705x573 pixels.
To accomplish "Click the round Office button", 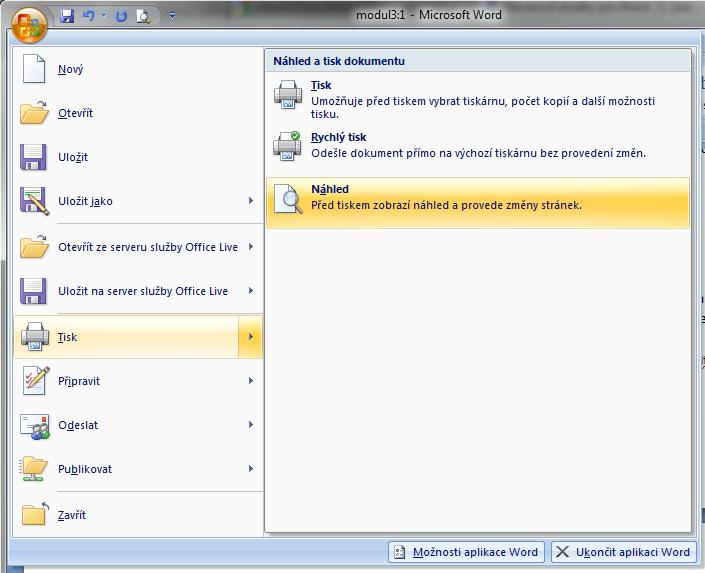I will pos(29,24).
